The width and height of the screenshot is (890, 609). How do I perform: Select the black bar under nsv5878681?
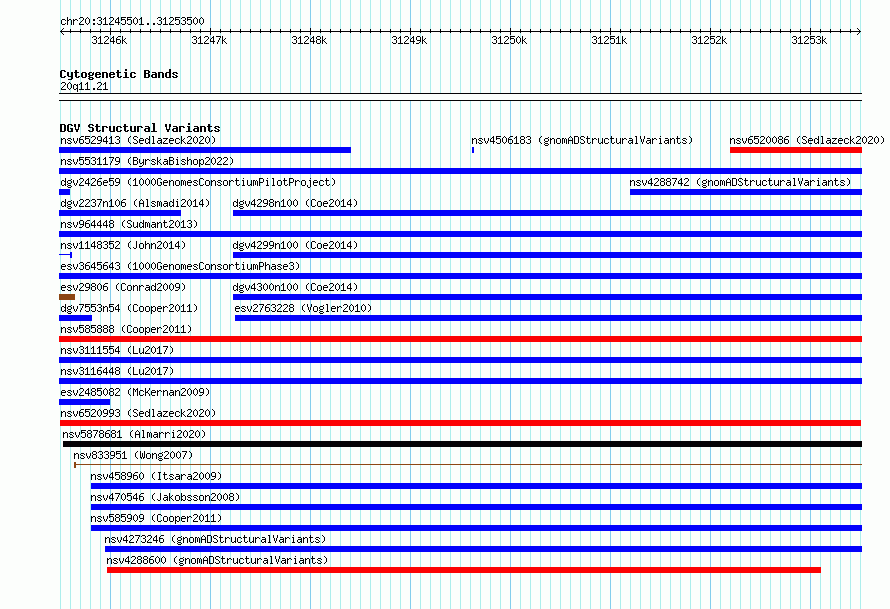463,444
